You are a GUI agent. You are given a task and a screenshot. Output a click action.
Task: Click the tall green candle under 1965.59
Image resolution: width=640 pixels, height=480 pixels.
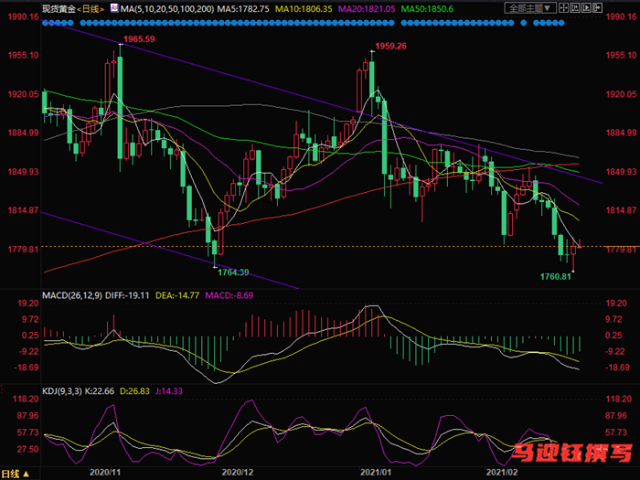pos(120,107)
